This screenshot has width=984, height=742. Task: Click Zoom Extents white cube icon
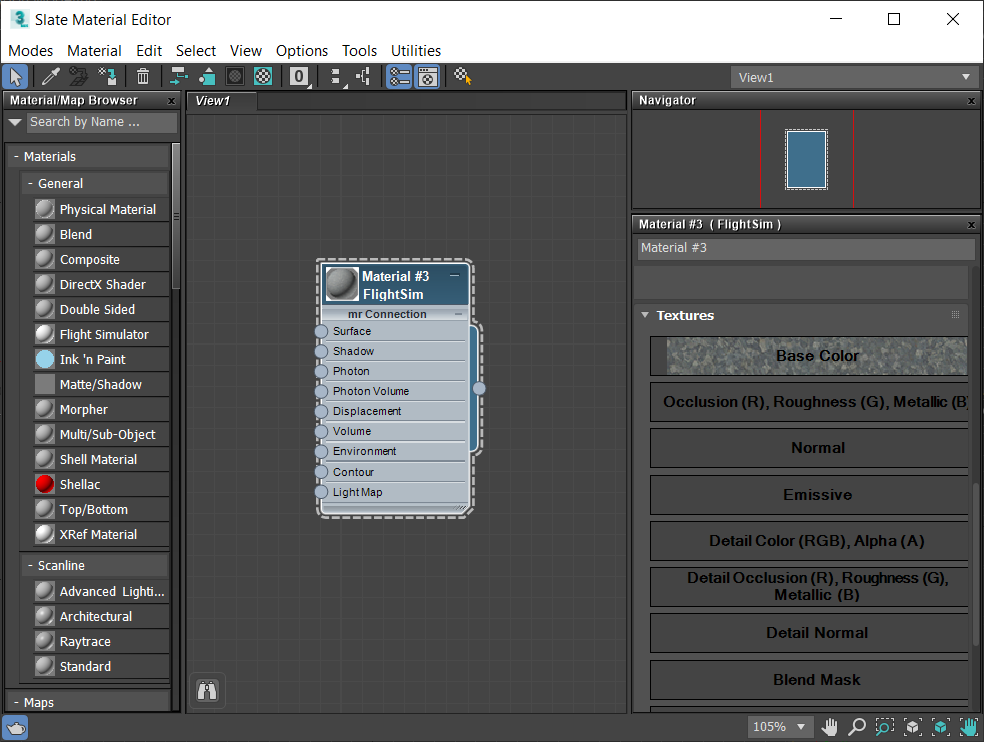(912, 727)
